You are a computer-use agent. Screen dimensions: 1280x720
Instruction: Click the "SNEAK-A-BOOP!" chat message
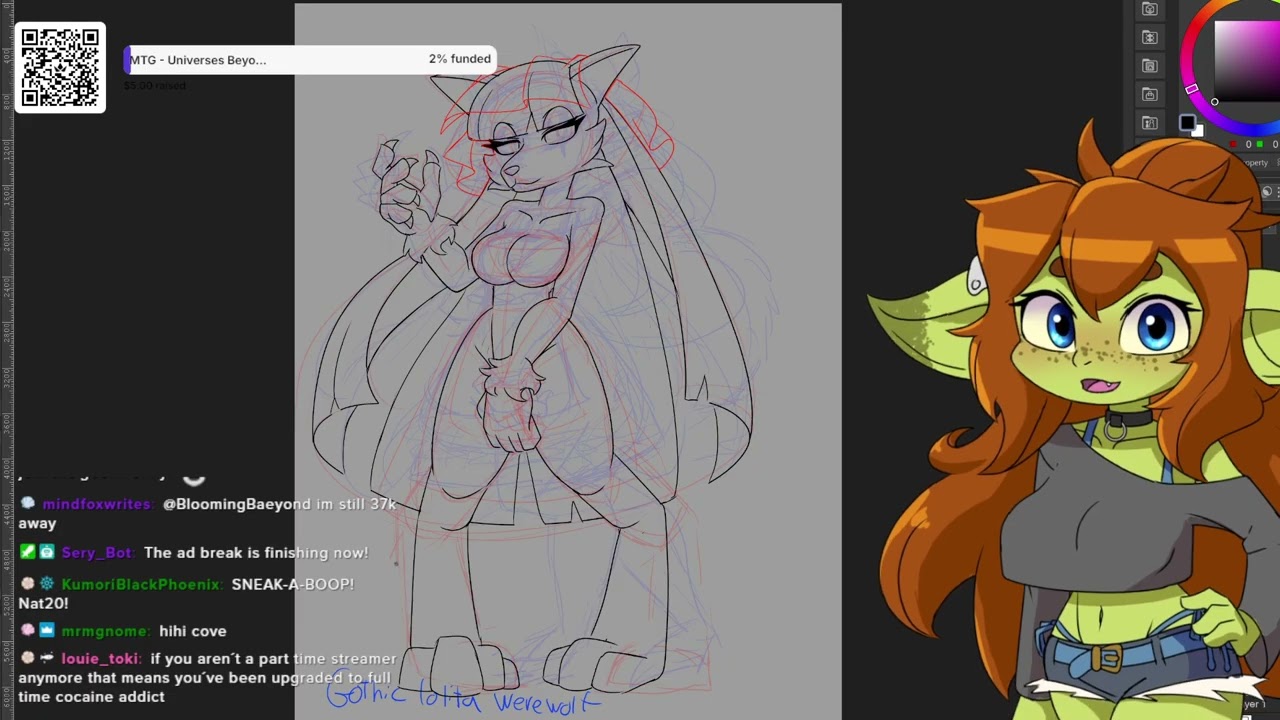[293, 584]
